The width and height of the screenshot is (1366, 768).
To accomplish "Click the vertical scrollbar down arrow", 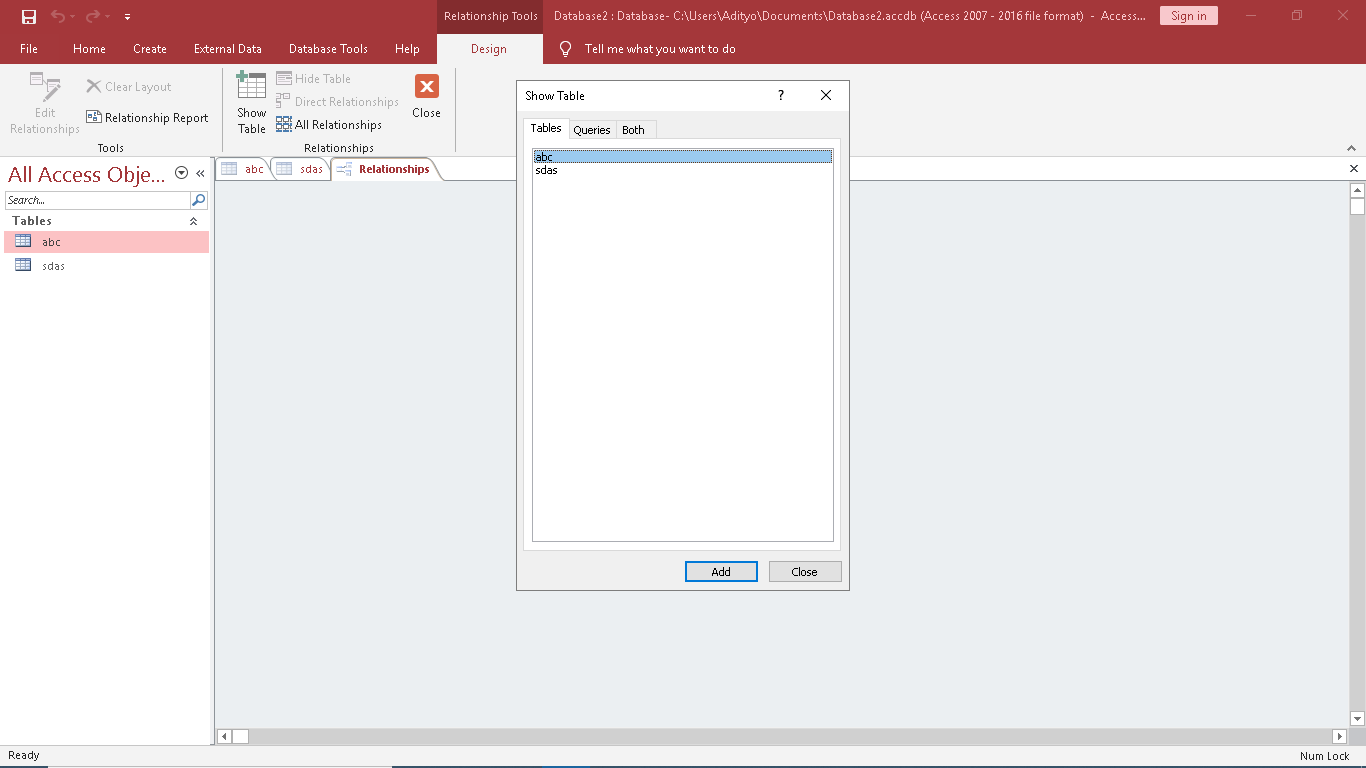I will (1357, 718).
